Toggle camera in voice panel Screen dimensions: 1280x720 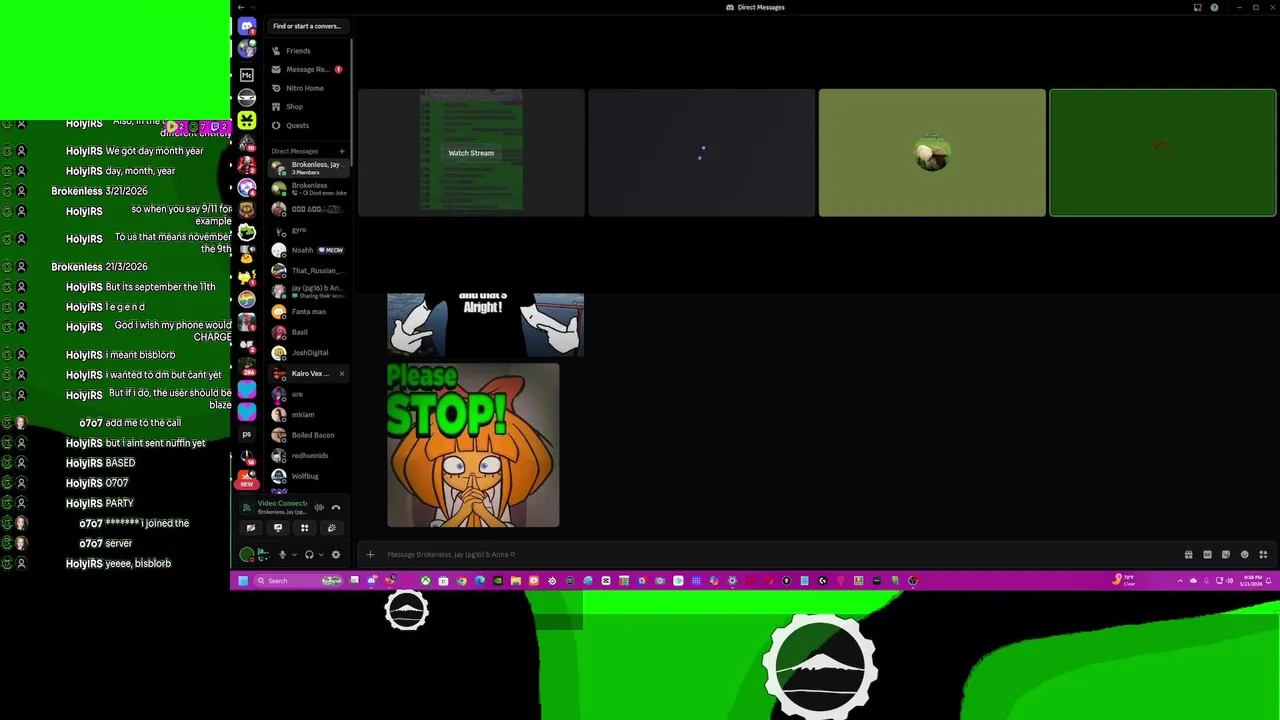point(251,528)
